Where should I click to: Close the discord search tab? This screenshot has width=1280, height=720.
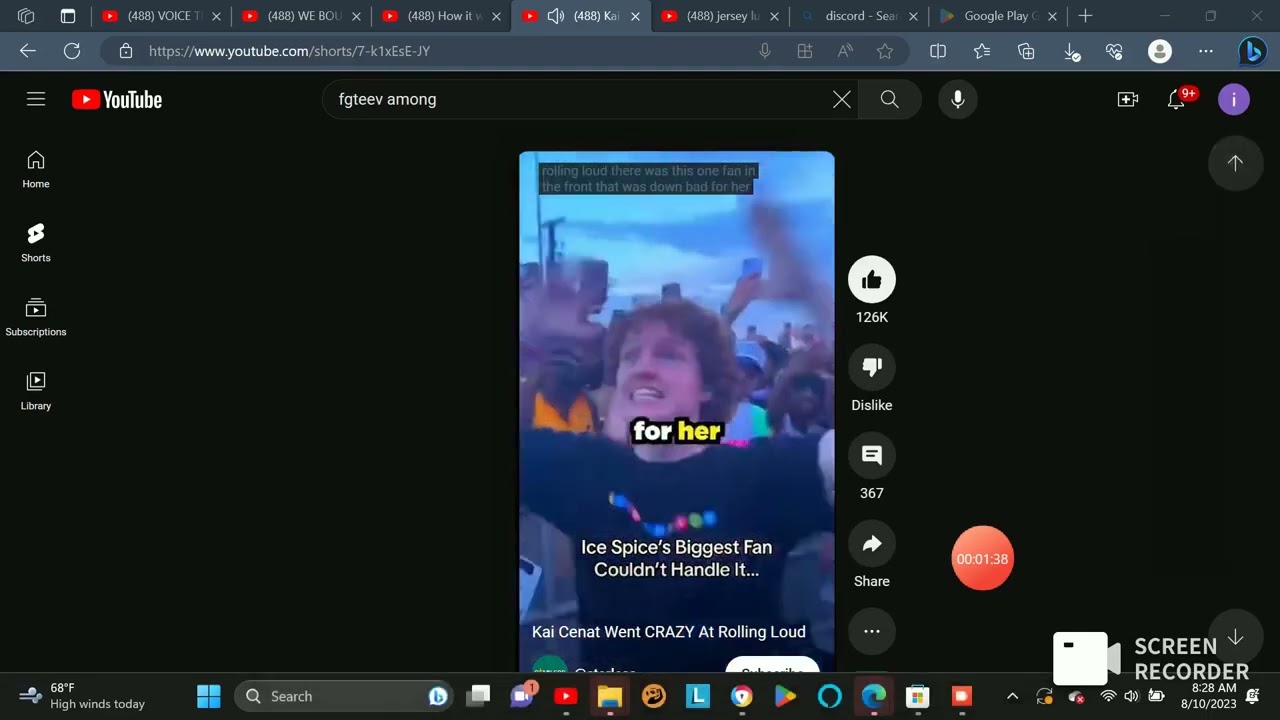tap(912, 16)
